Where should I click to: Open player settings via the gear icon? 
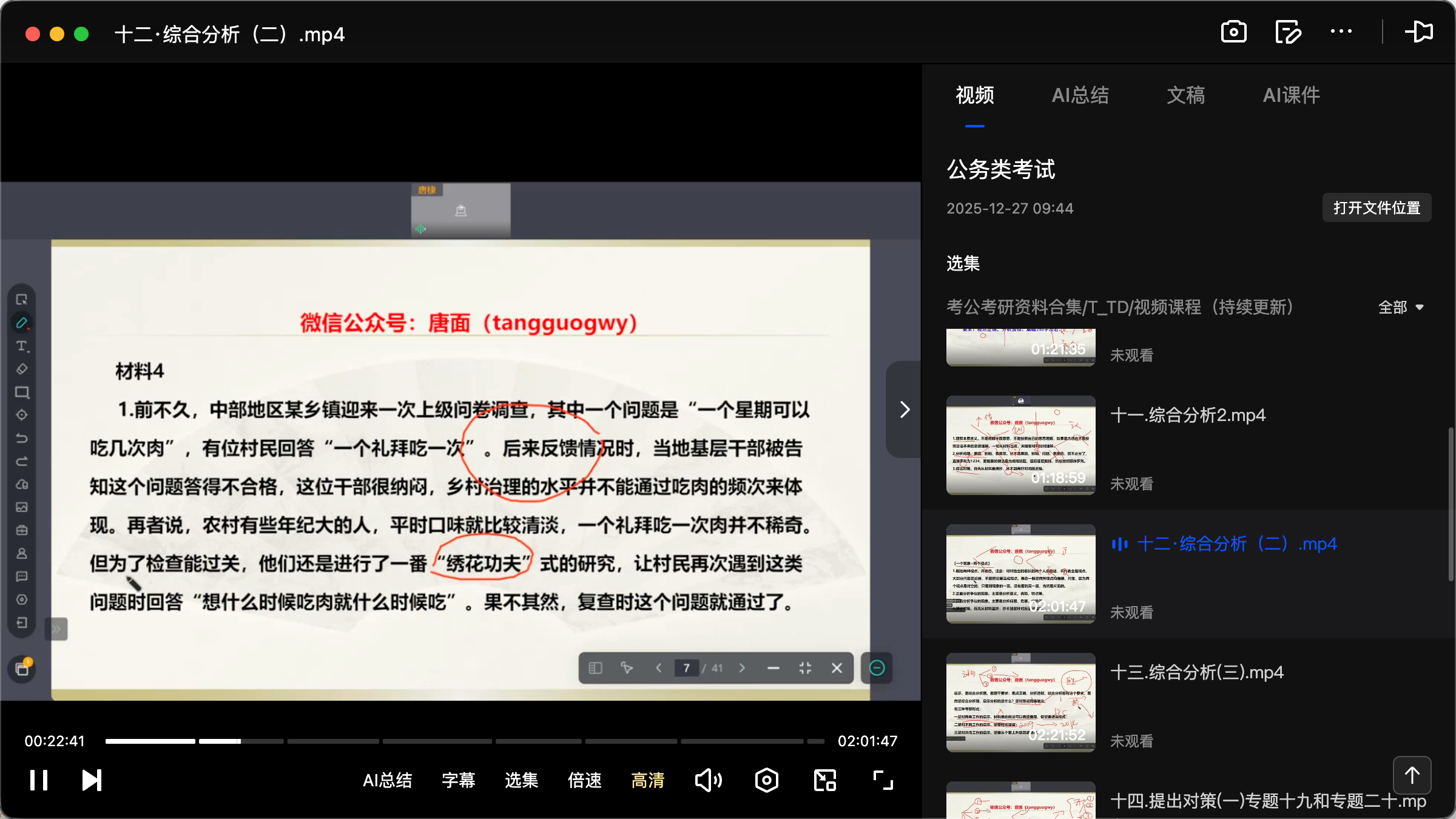766,780
